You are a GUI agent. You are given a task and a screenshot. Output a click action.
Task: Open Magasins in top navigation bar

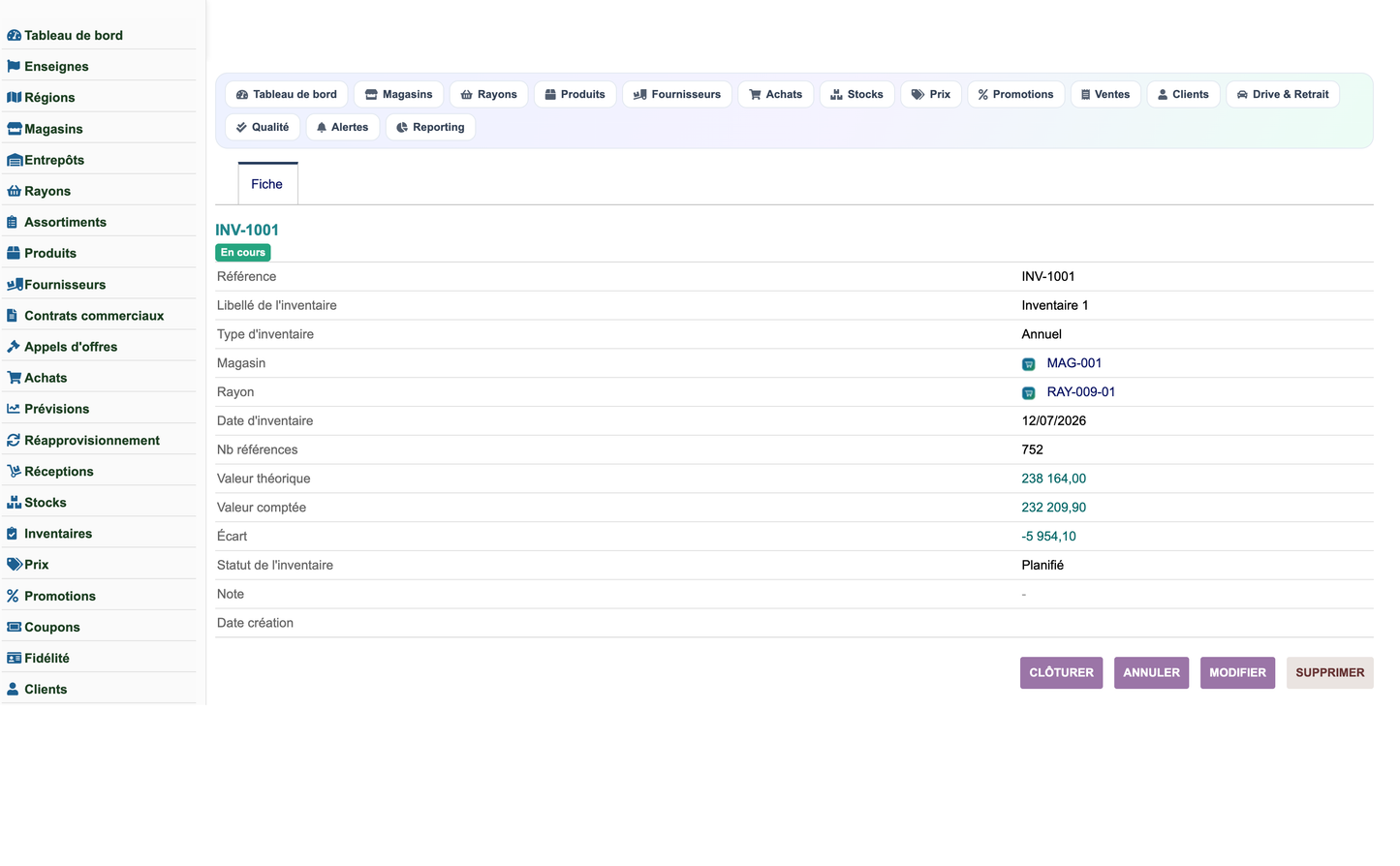pyautogui.click(x=399, y=94)
